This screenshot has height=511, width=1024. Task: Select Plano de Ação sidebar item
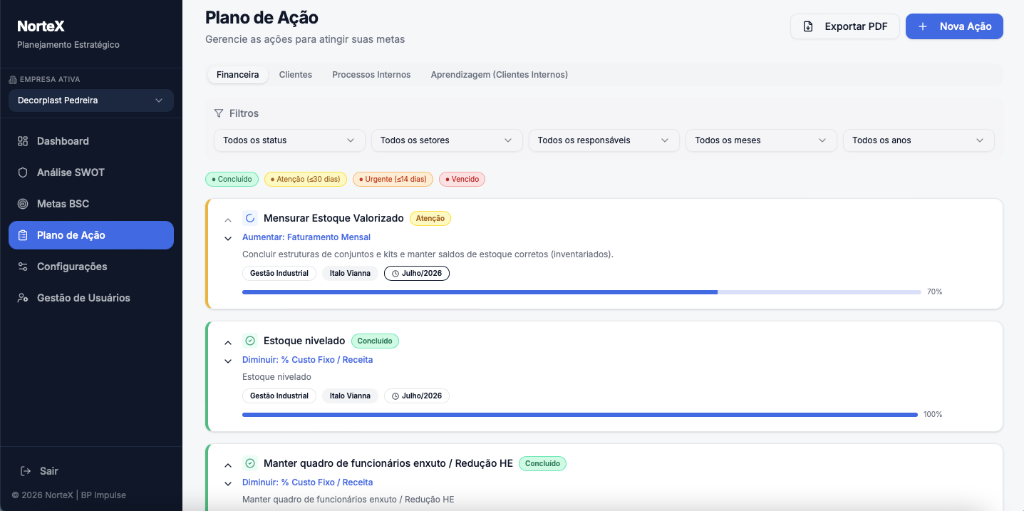click(x=91, y=235)
